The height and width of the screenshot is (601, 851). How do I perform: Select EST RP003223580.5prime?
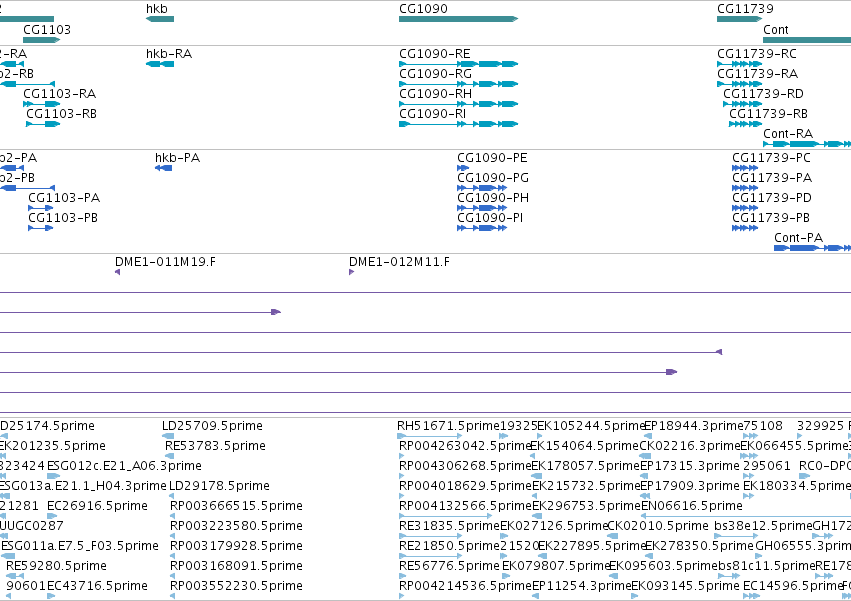173,536
